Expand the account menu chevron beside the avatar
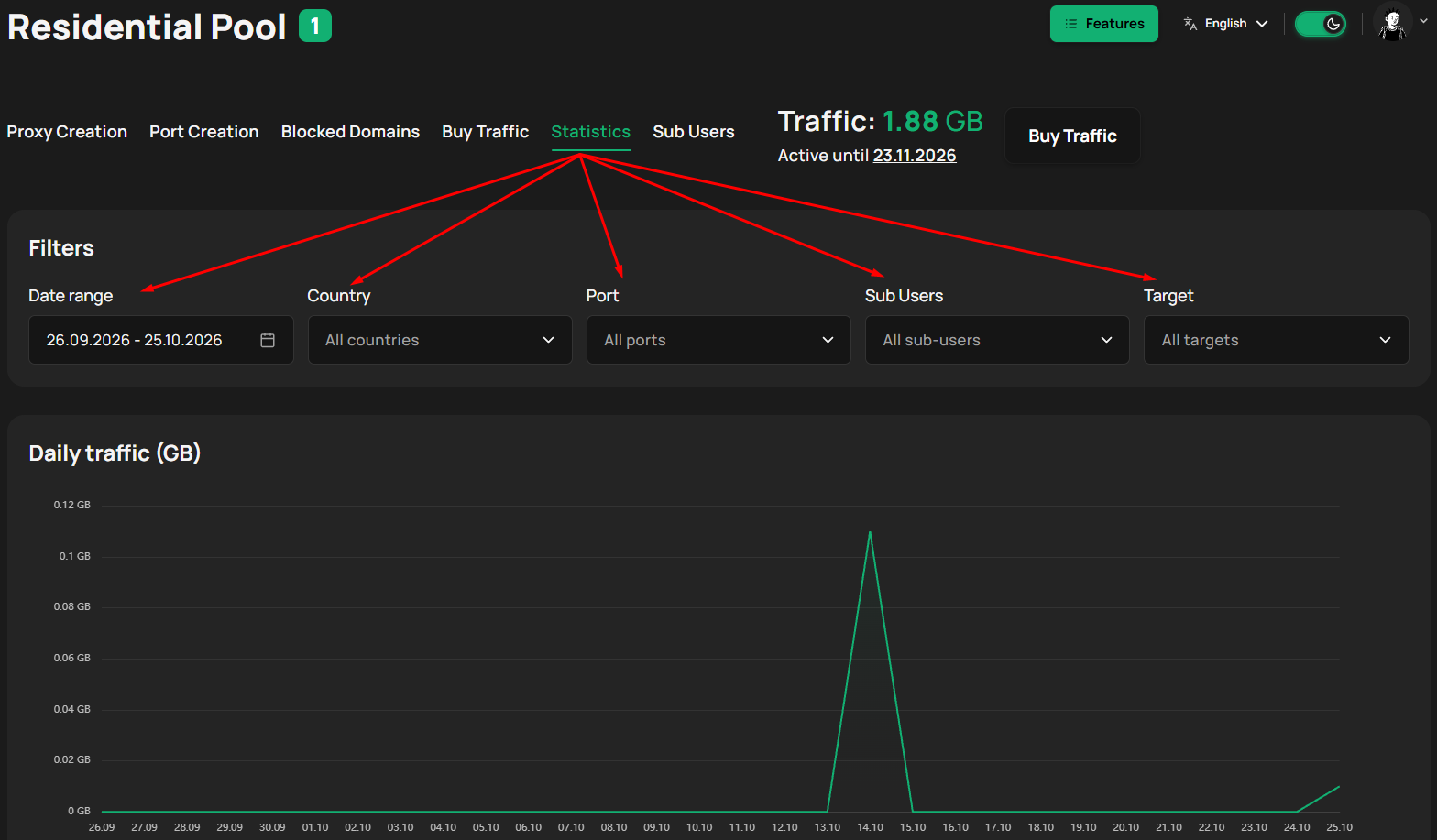 pos(1423,21)
